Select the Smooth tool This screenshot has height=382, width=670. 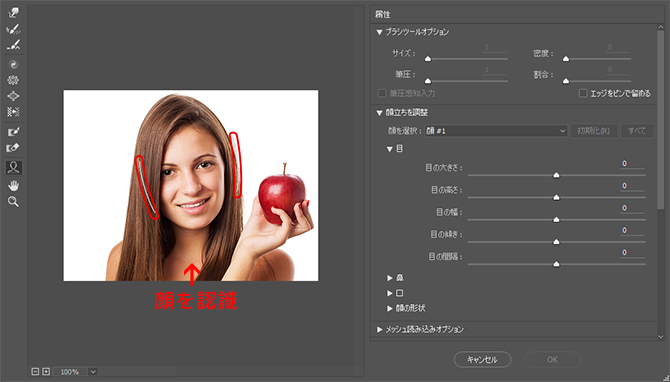13,44
